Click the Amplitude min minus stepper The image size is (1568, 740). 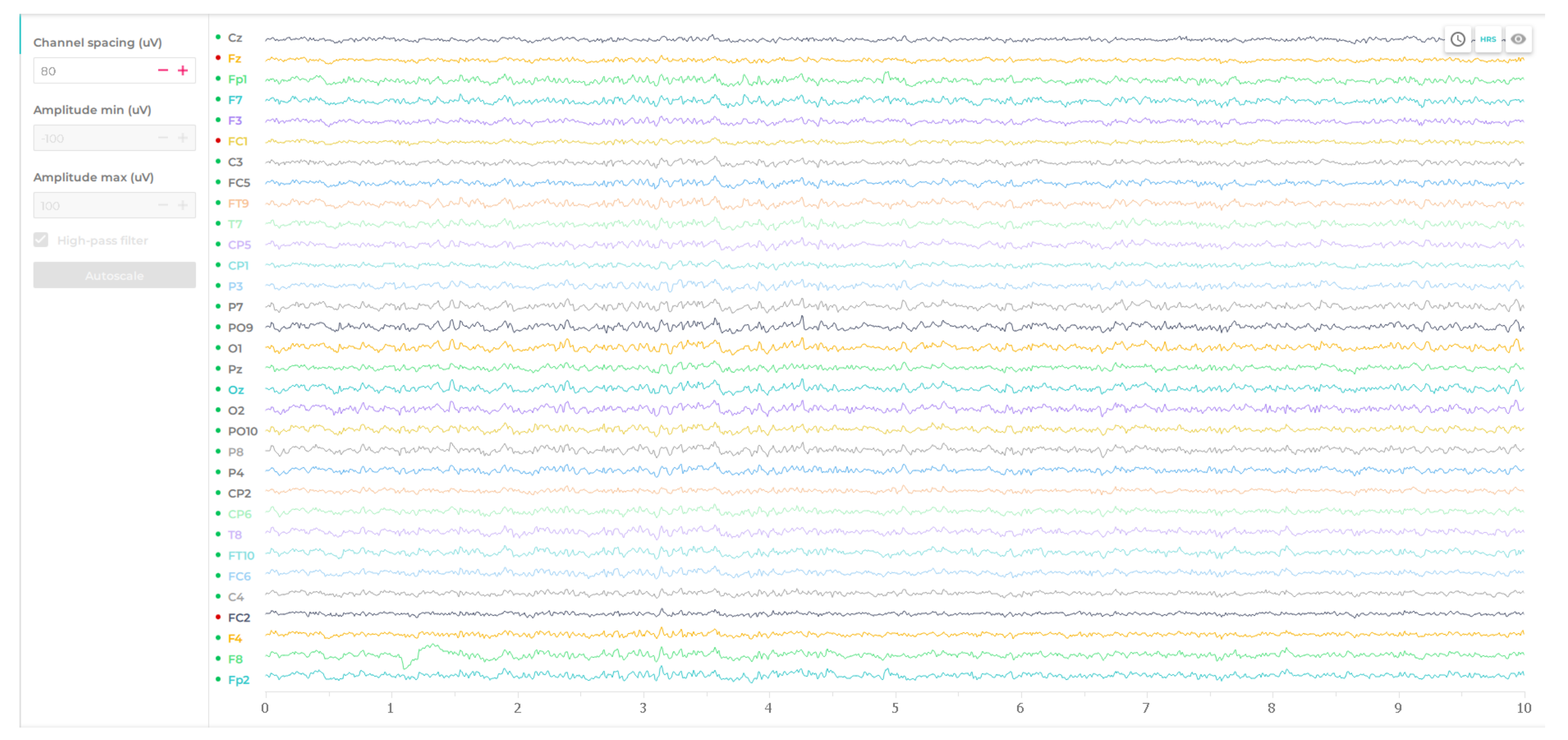pos(162,138)
